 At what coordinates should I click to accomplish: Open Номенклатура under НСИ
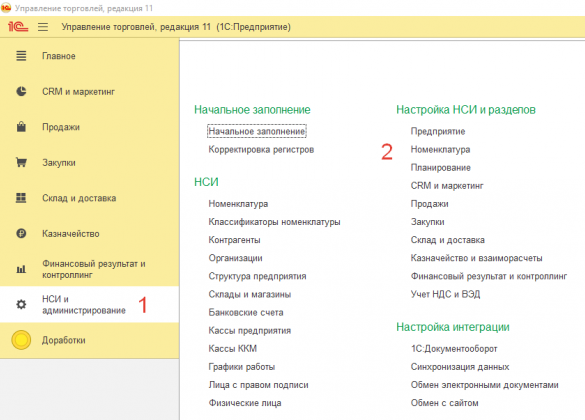pos(238,204)
